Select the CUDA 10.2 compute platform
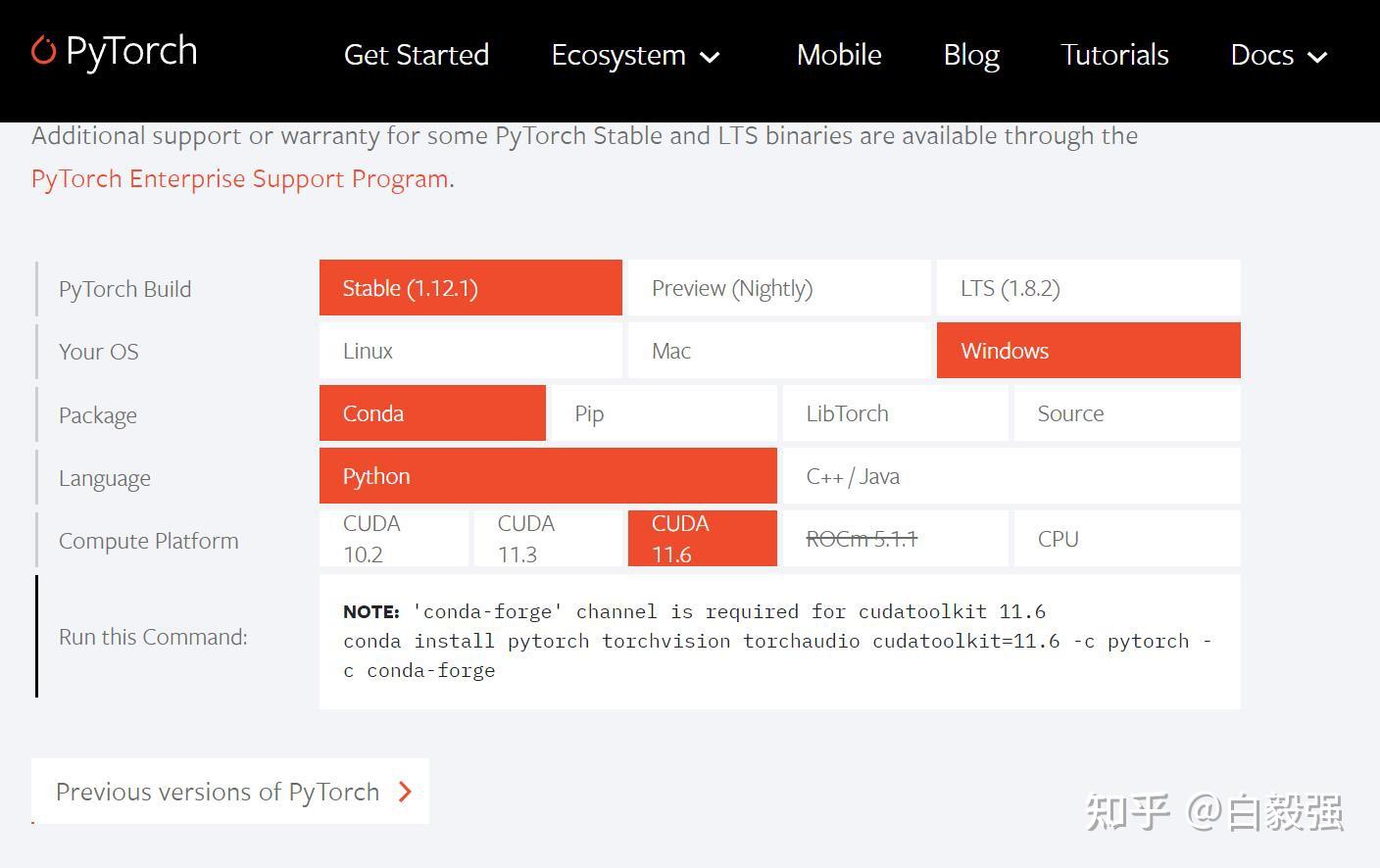 (x=393, y=538)
